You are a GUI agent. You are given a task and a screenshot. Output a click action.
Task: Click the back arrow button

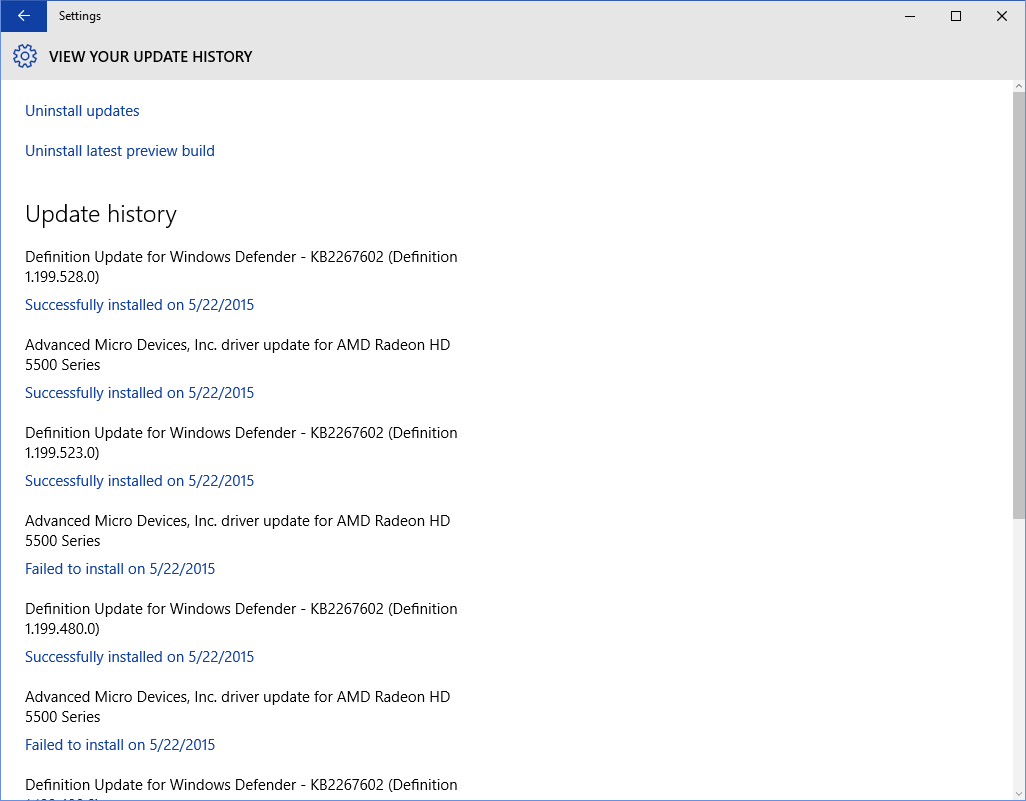(23, 16)
